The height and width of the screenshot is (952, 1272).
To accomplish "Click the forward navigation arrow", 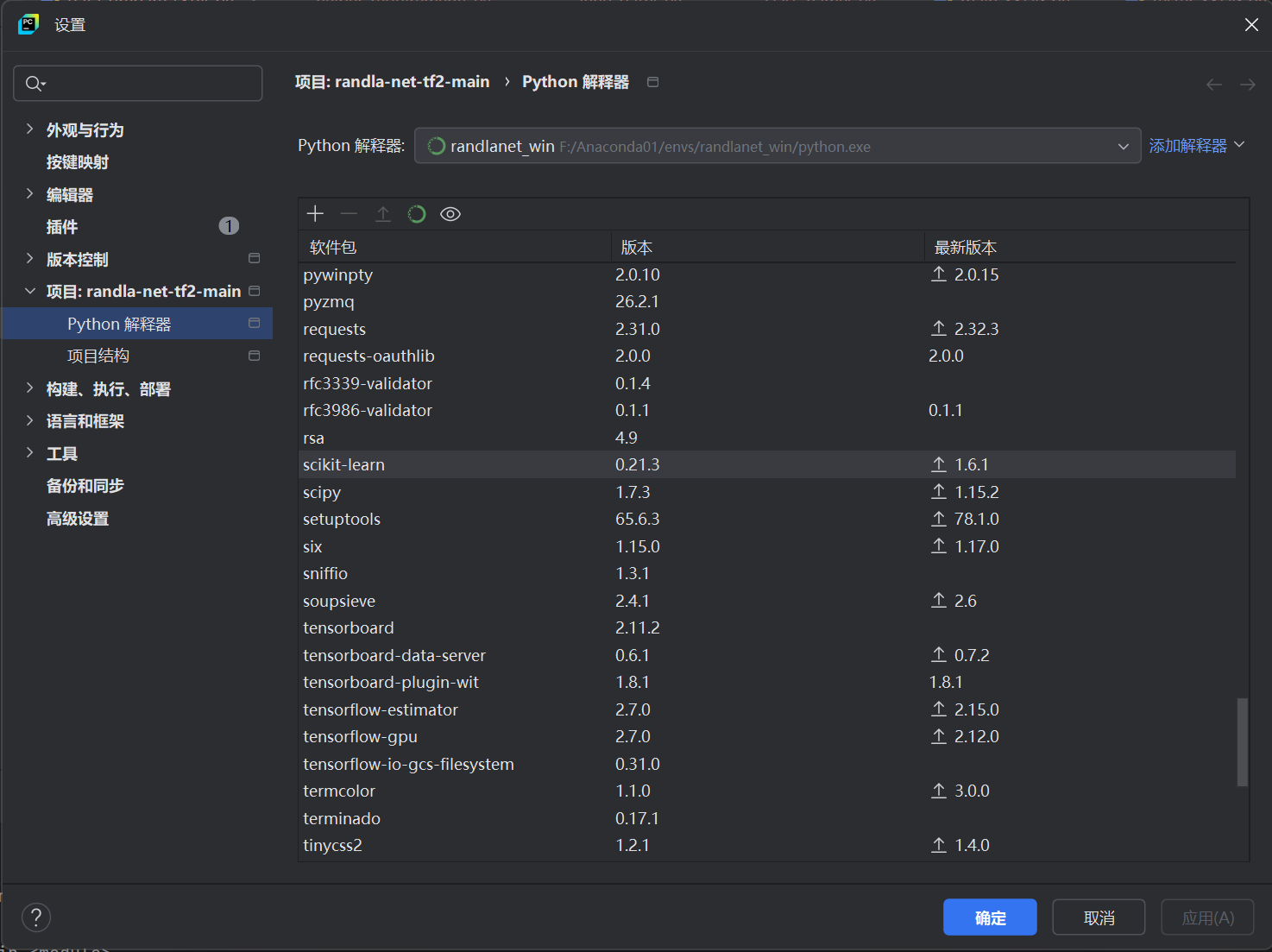I will click(x=1248, y=84).
